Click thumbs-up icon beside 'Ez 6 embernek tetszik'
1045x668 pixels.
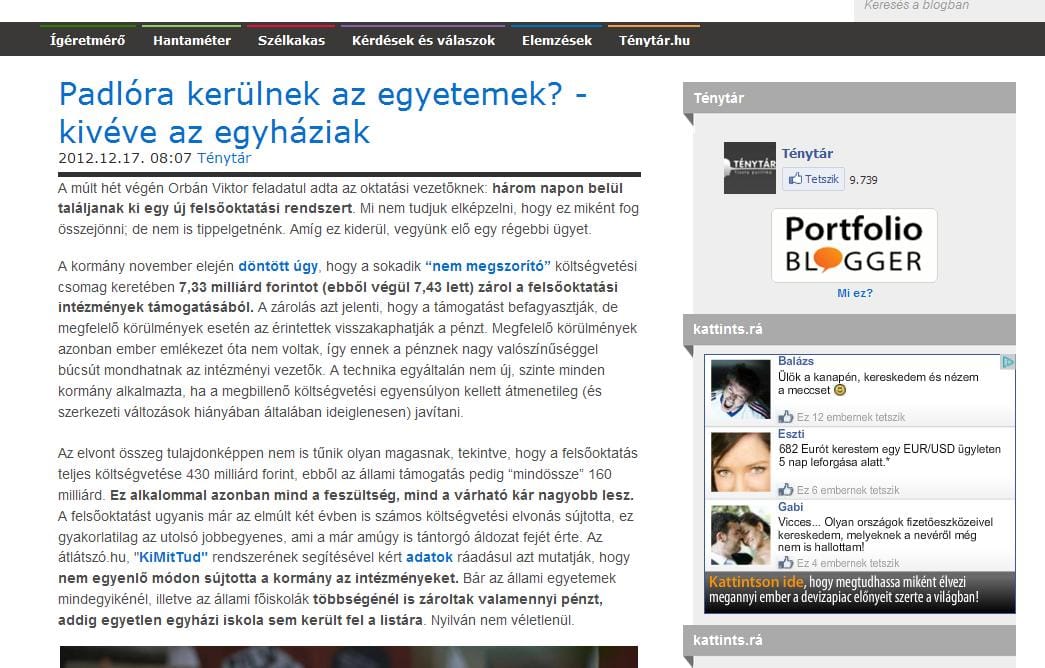pos(786,490)
